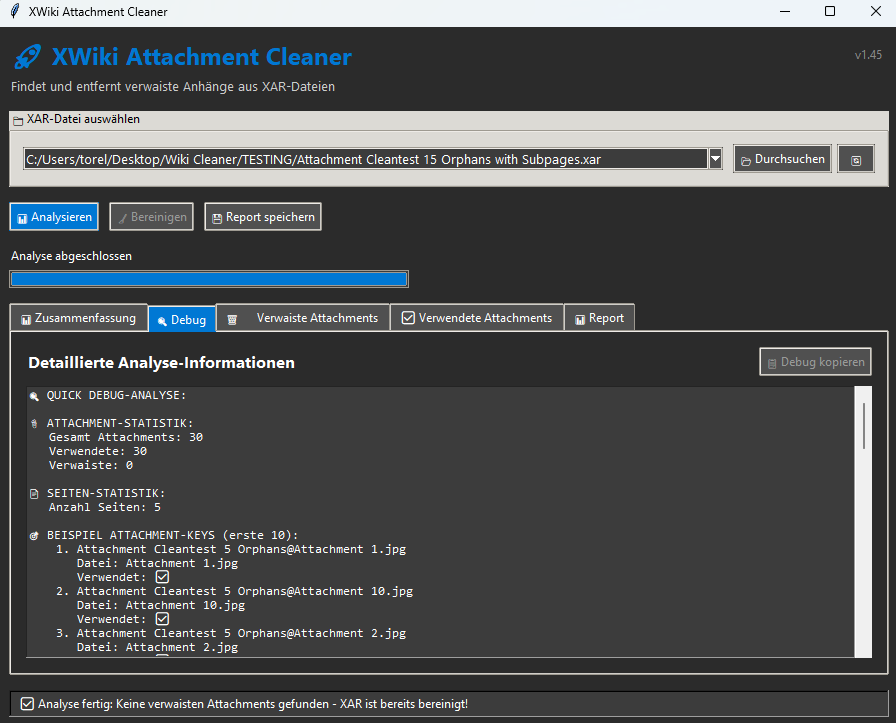This screenshot has height=723, width=896.
Task: Click the 'Gesamt Attachments: 30' line
Action: point(126,437)
